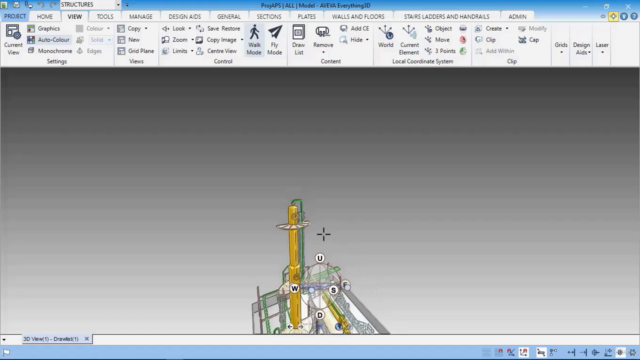The height and width of the screenshot is (360, 640).
Task: Switch to the PLATES ribbon tab
Action: point(307,16)
